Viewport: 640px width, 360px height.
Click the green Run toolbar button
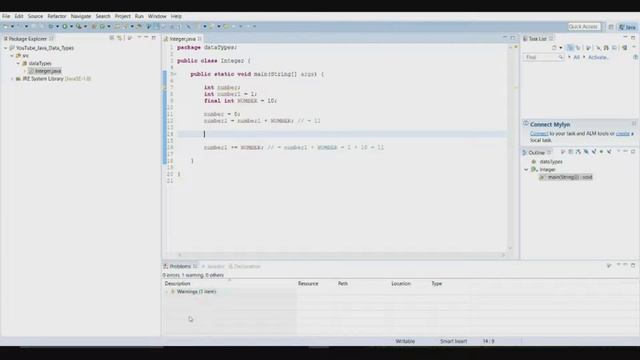coord(65,27)
